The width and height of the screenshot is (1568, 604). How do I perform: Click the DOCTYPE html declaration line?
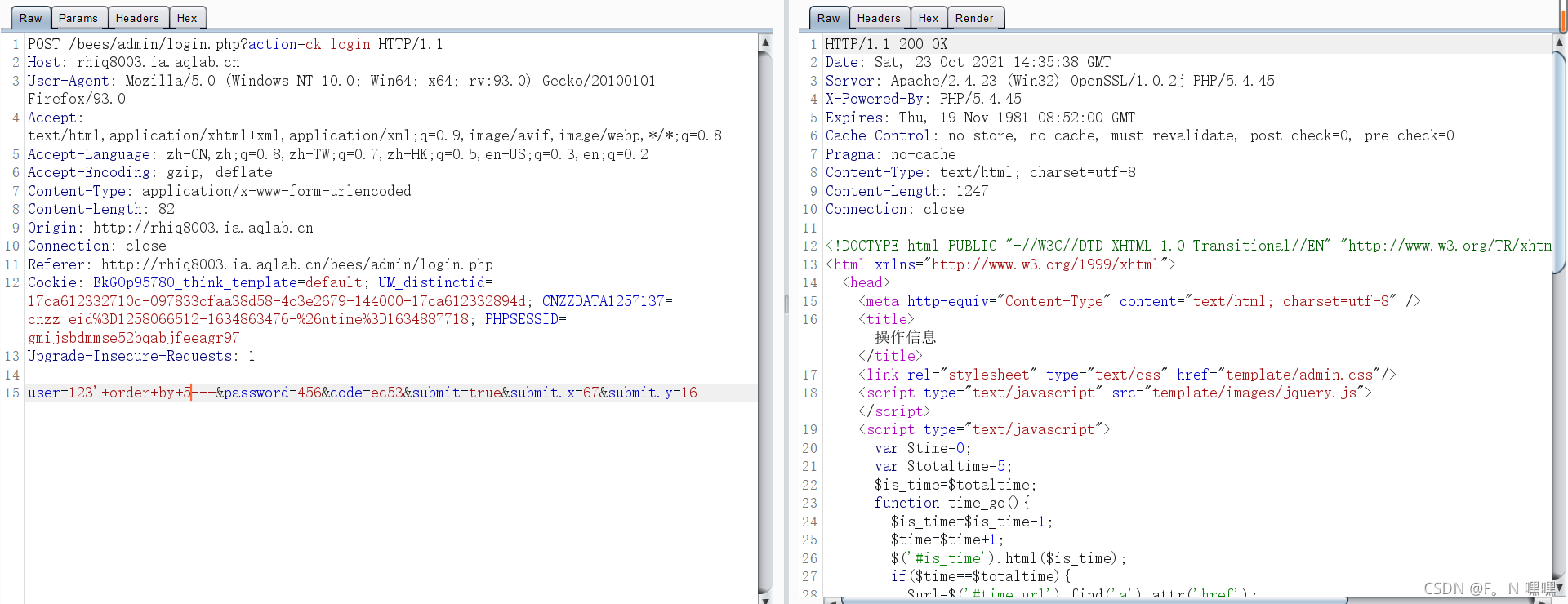pyautogui.click(x=1188, y=246)
